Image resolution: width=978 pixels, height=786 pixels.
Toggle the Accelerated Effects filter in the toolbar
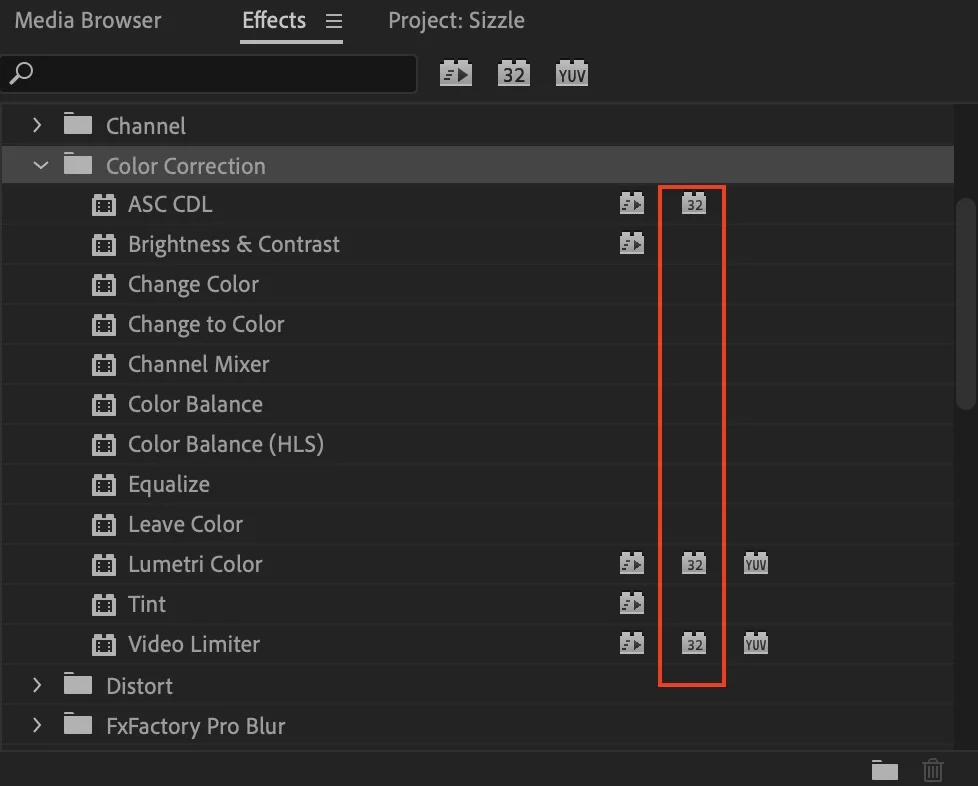pos(455,73)
